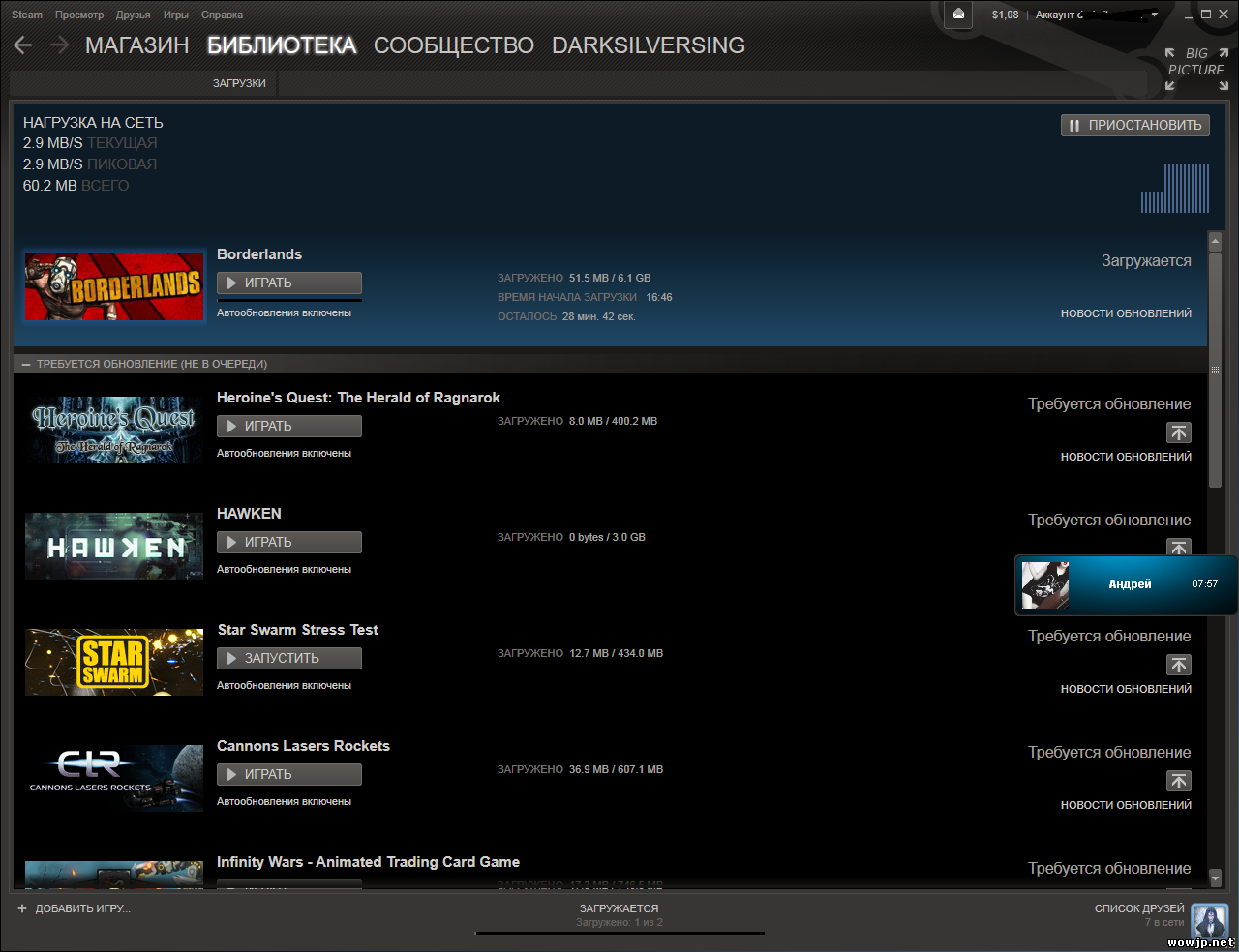
Task: Move Cannons Lasers Rockets into queue
Action: 1179,781
